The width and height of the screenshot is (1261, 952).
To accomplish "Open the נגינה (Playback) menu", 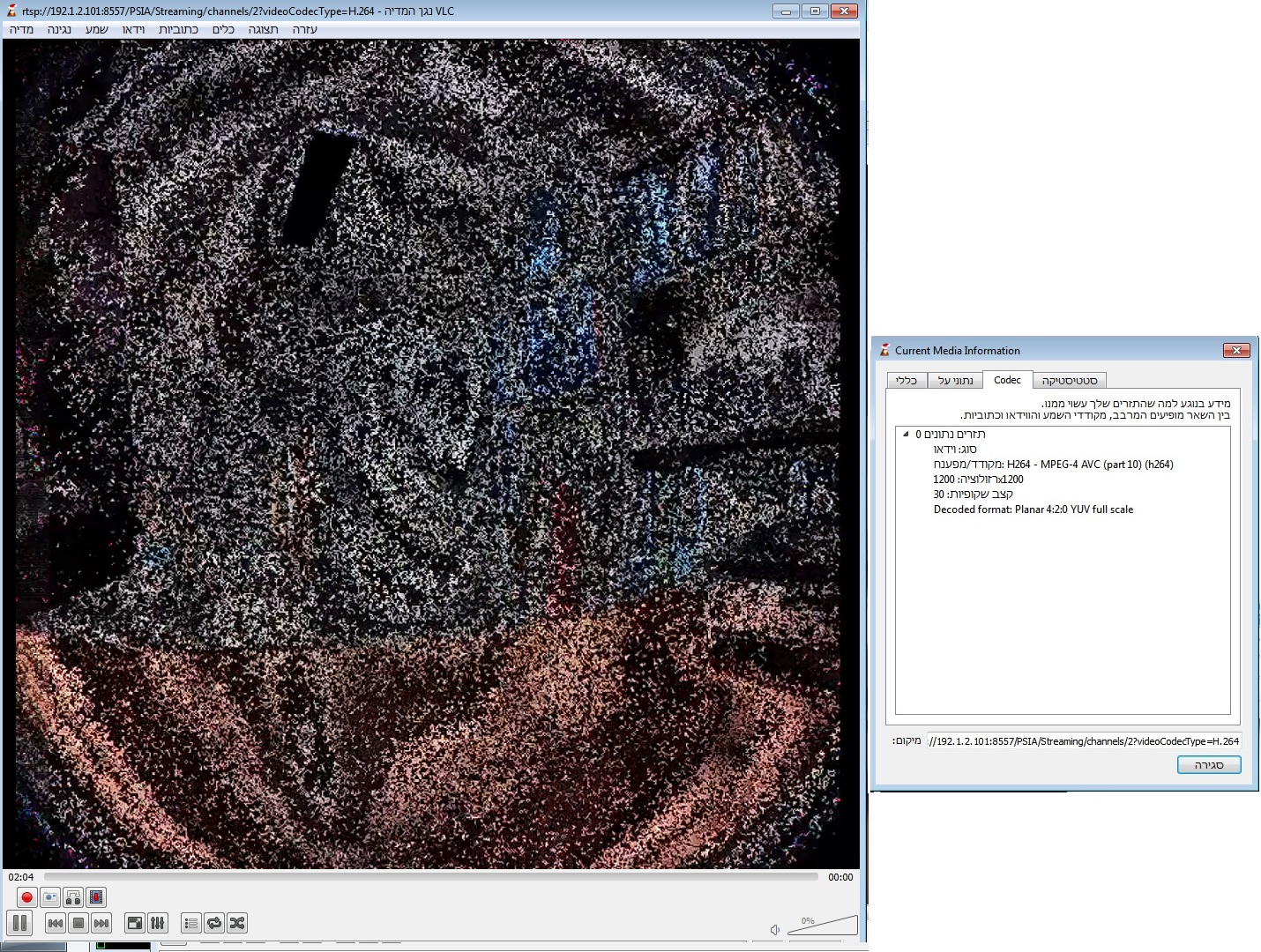I will [x=59, y=29].
